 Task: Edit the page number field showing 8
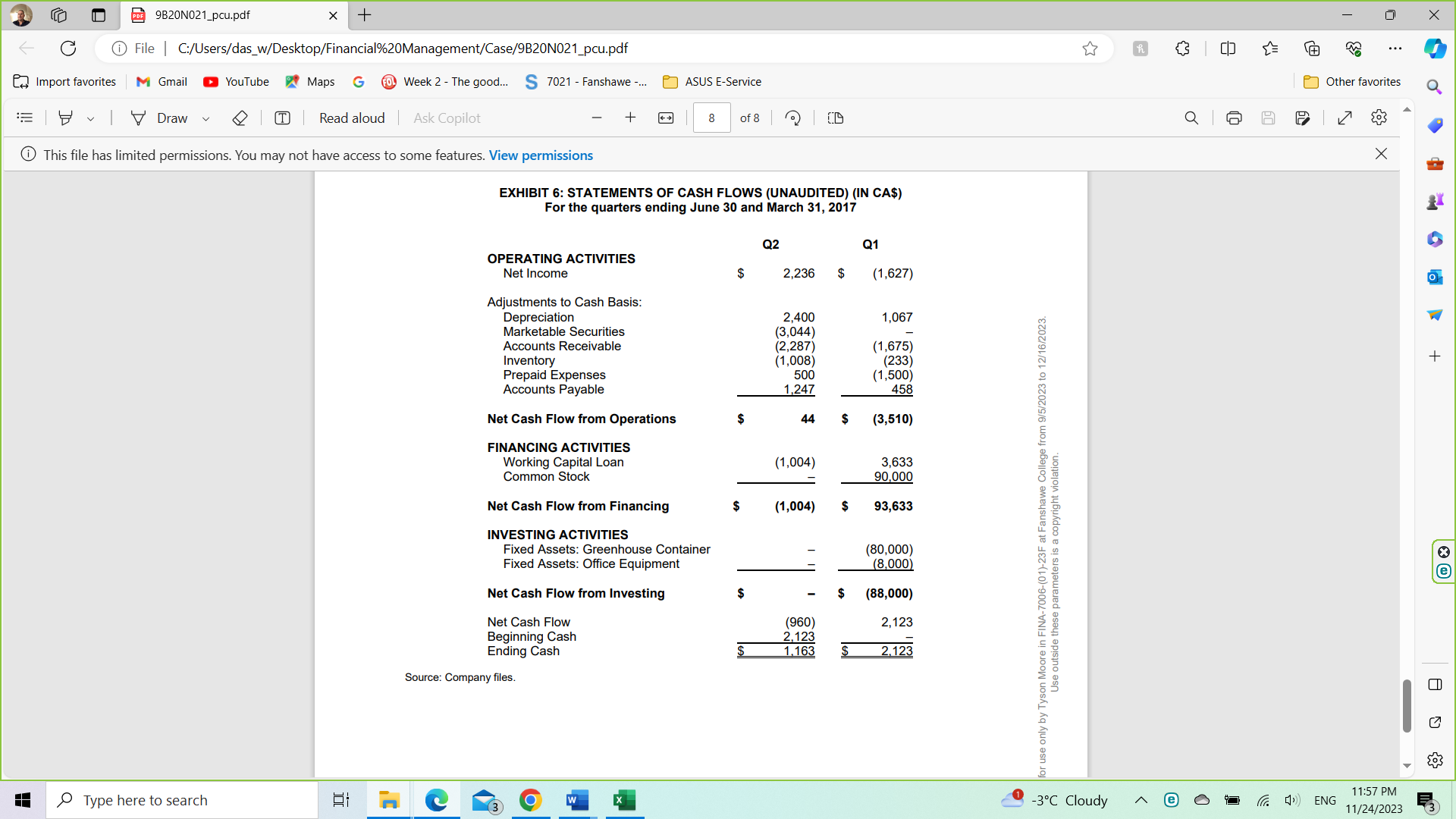click(711, 118)
